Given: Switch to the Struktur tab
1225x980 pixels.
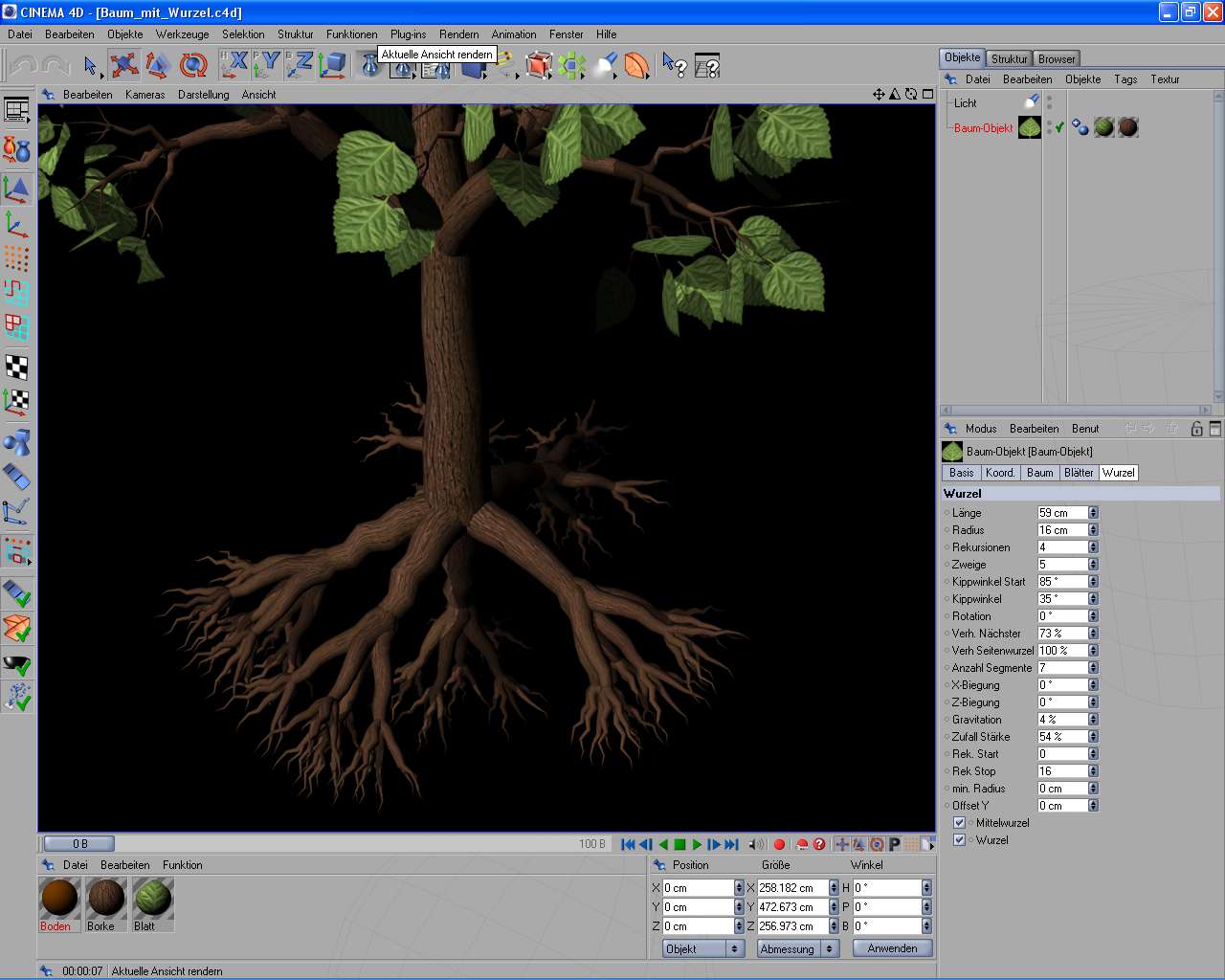Looking at the screenshot, I should [x=1009, y=58].
